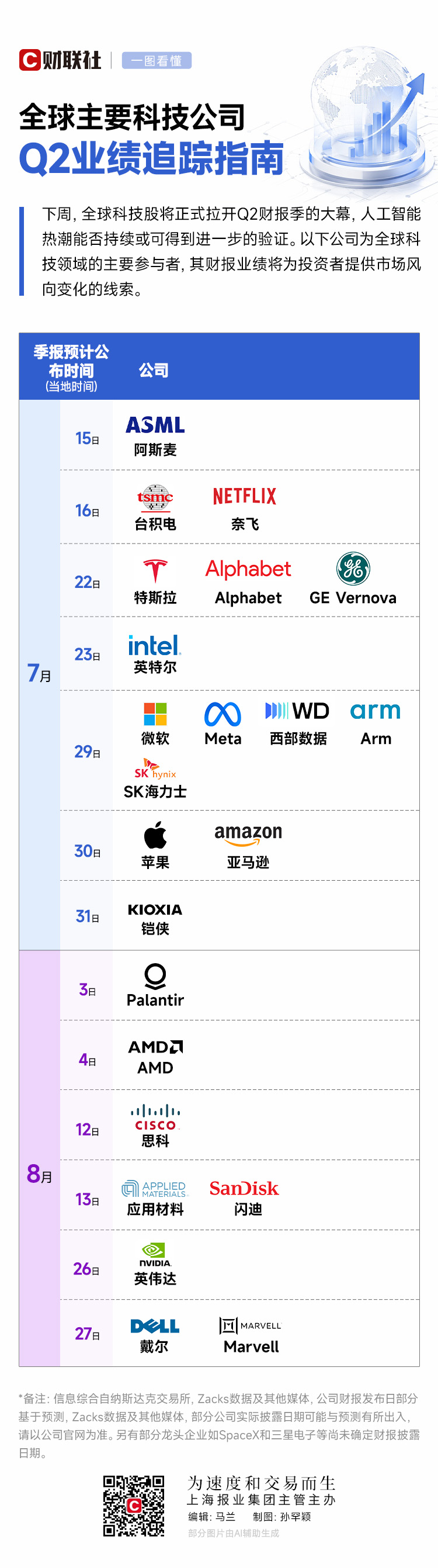Image resolution: width=438 pixels, height=1568 pixels.
Task: Click the Cisco logo
Action: pos(155,1117)
